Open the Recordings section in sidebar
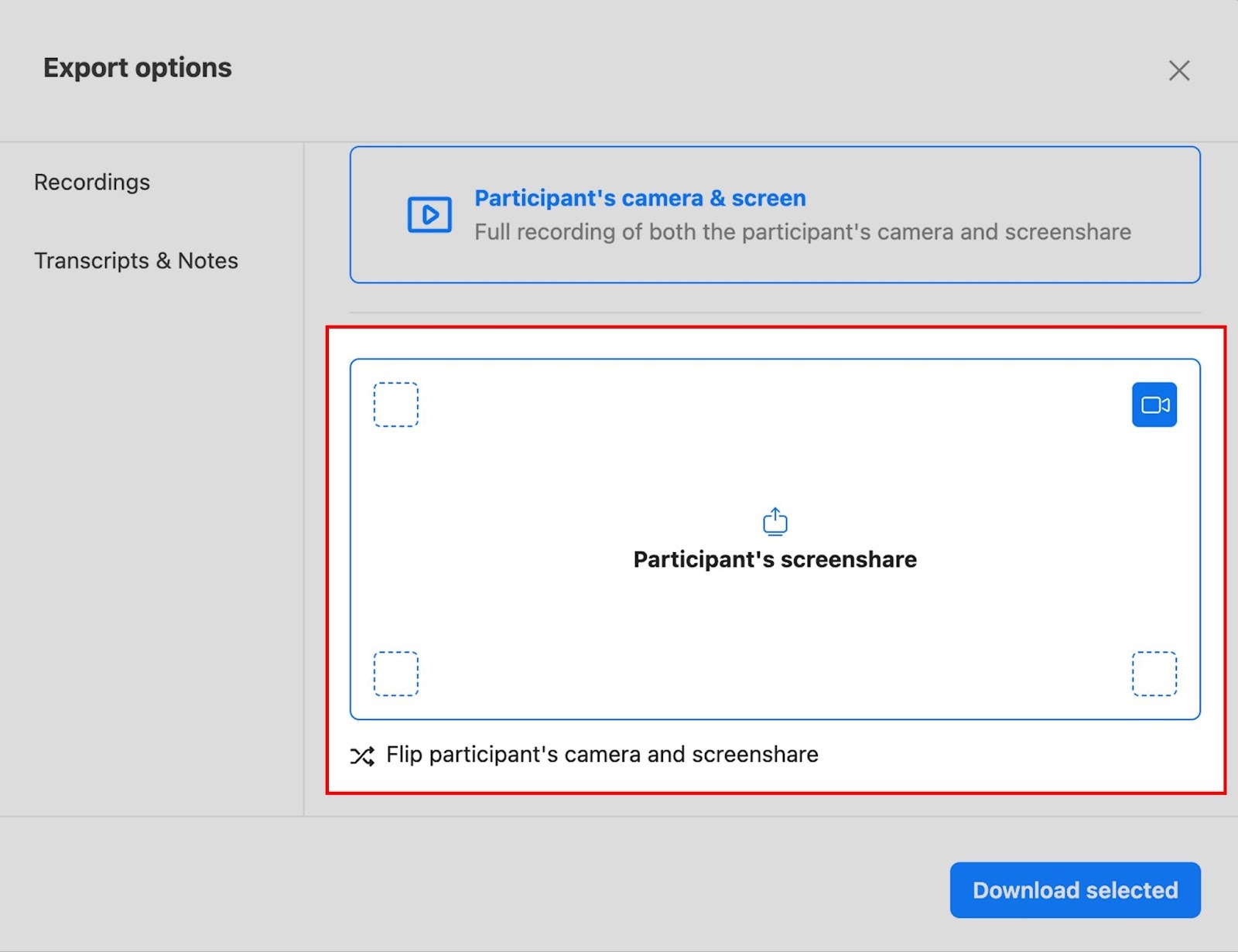Image resolution: width=1238 pixels, height=952 pixels. (92, 183)
